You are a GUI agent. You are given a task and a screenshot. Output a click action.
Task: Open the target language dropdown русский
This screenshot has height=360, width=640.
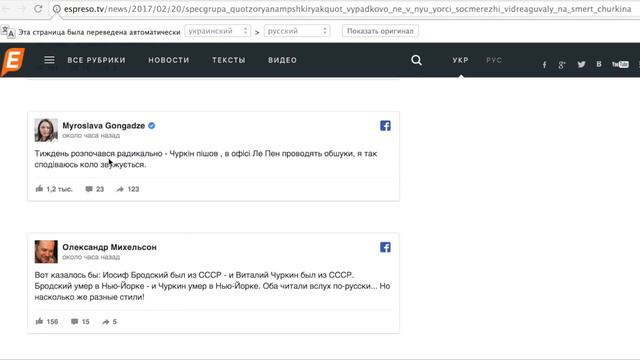click(x=297, y=31)
